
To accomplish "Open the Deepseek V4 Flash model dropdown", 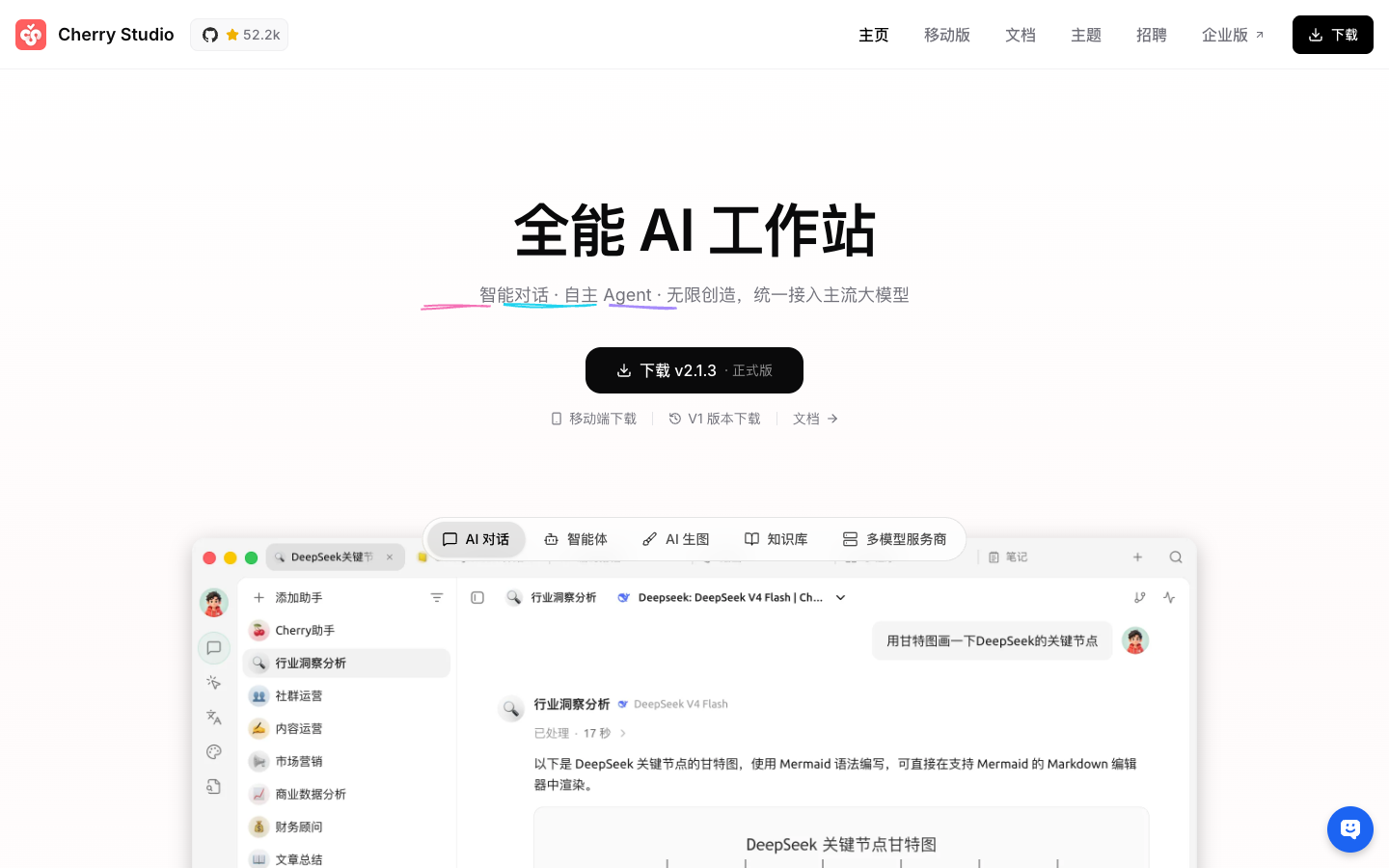I will coord(732,598).
